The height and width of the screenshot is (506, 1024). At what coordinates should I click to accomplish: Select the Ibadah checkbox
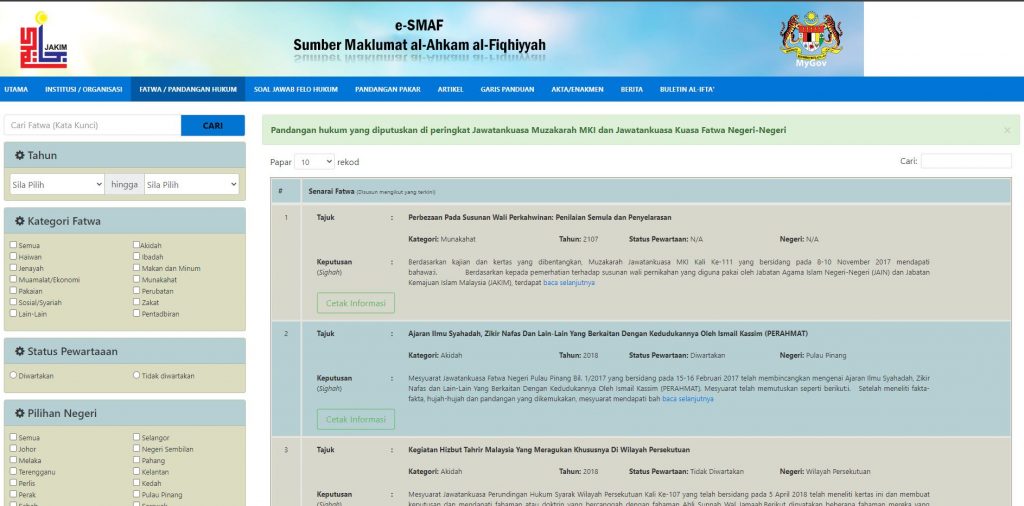[136, 257]
